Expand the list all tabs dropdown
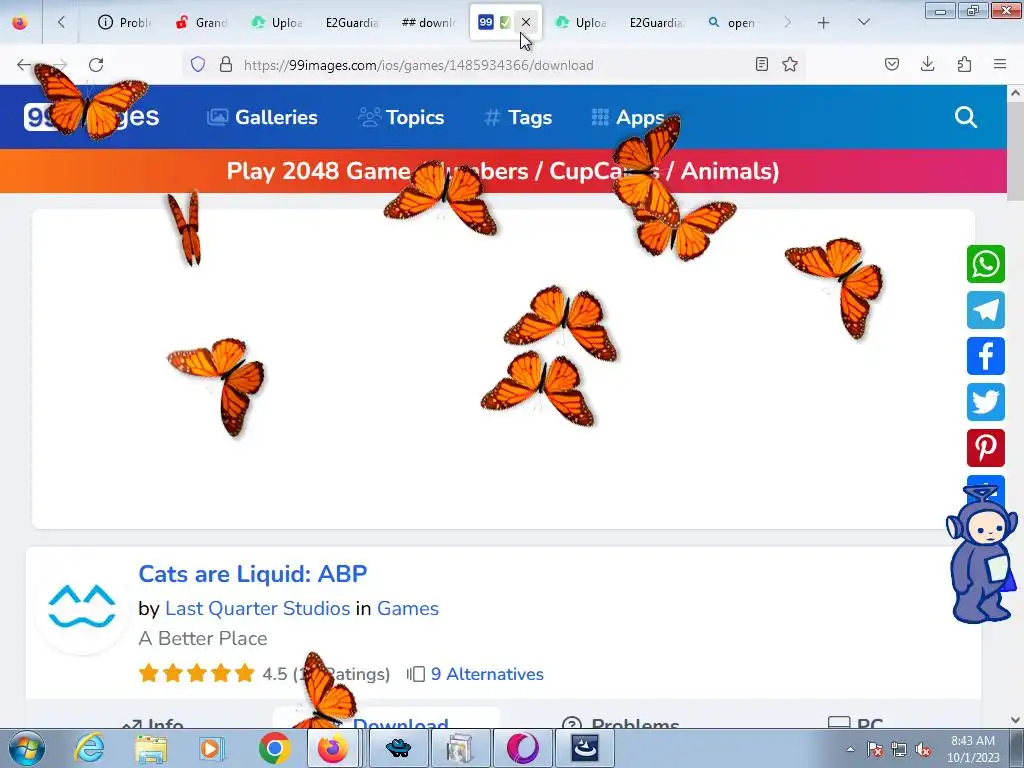Image resolution: width=1024 pixels, height=768 pixels. click(x=863, y=22)
